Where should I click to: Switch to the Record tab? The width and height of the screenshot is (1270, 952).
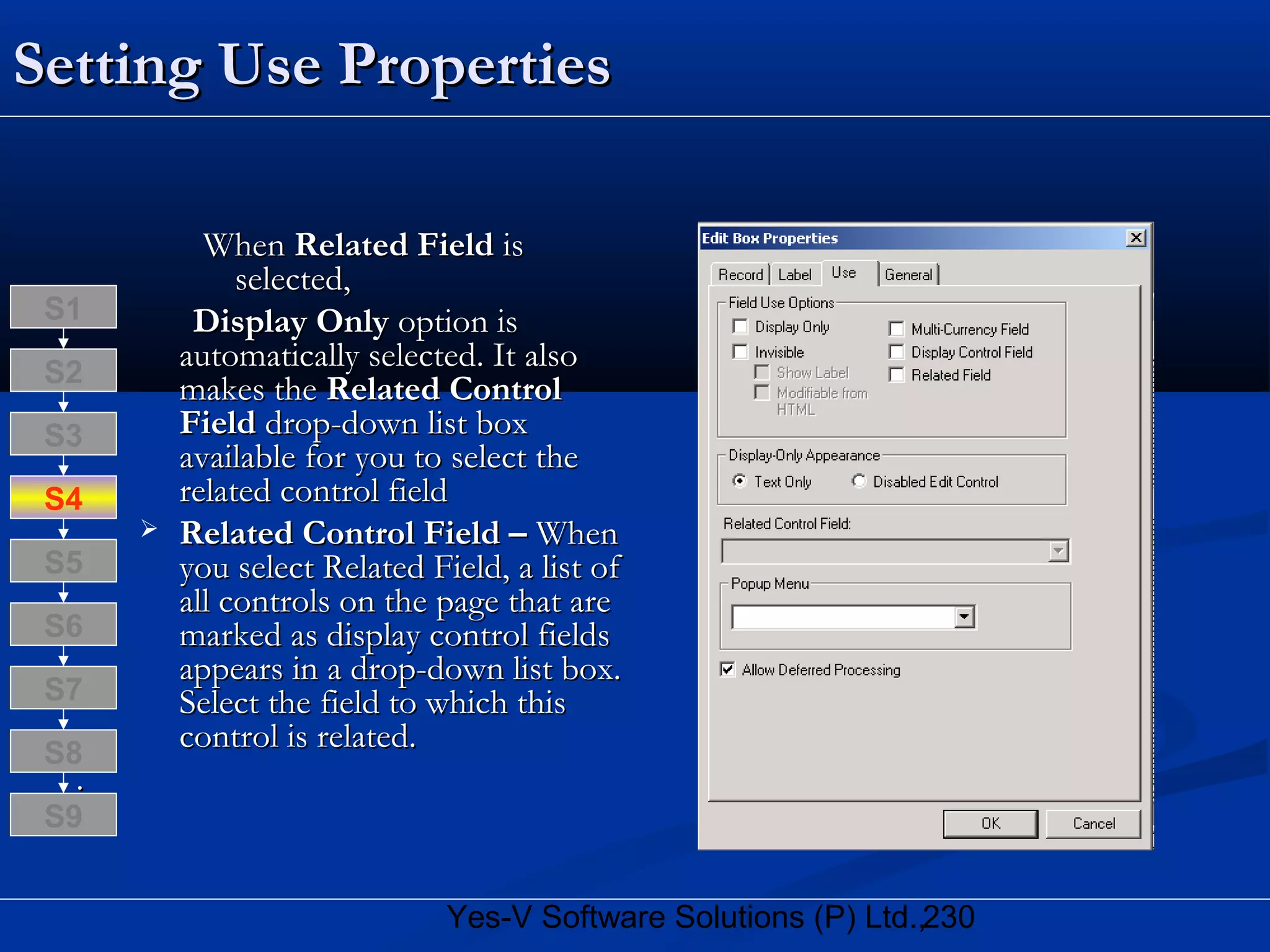pyautogui.click(x=740, y=275)
